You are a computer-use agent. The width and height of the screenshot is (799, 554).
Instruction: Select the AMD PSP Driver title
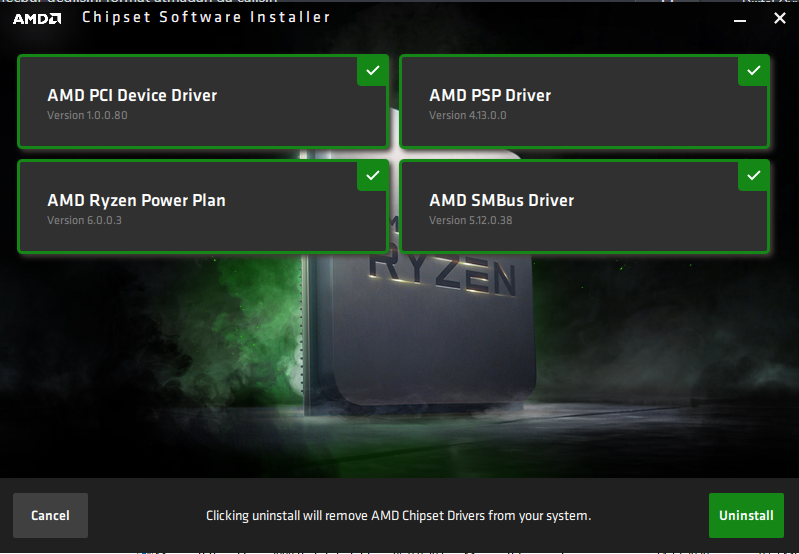490,95
